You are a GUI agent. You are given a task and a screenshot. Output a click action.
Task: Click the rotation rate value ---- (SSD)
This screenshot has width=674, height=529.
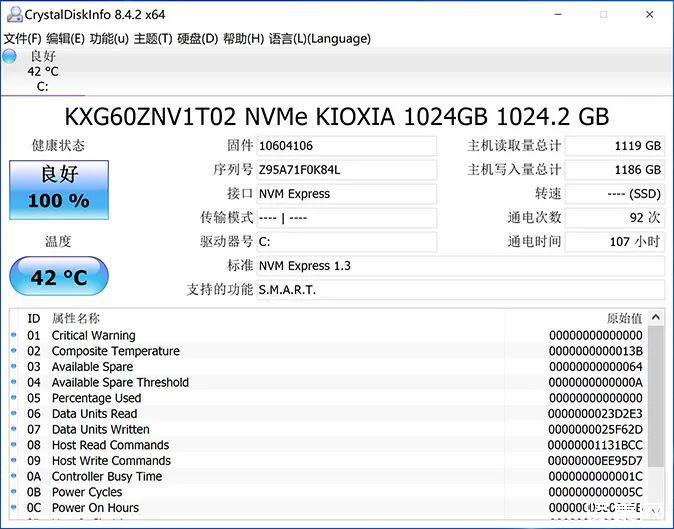point(615,194)
